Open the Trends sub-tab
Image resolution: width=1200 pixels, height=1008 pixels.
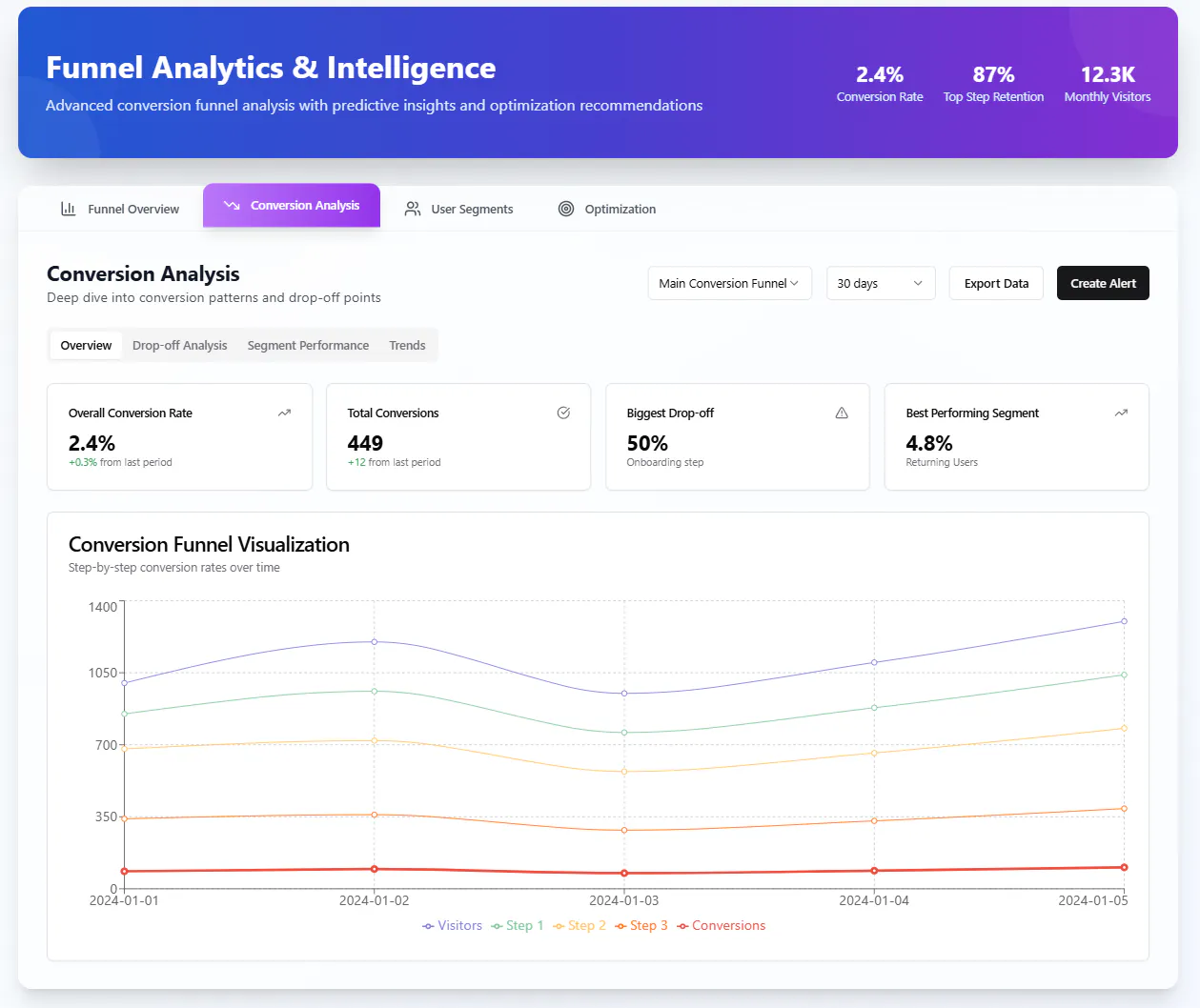[407, 345]
